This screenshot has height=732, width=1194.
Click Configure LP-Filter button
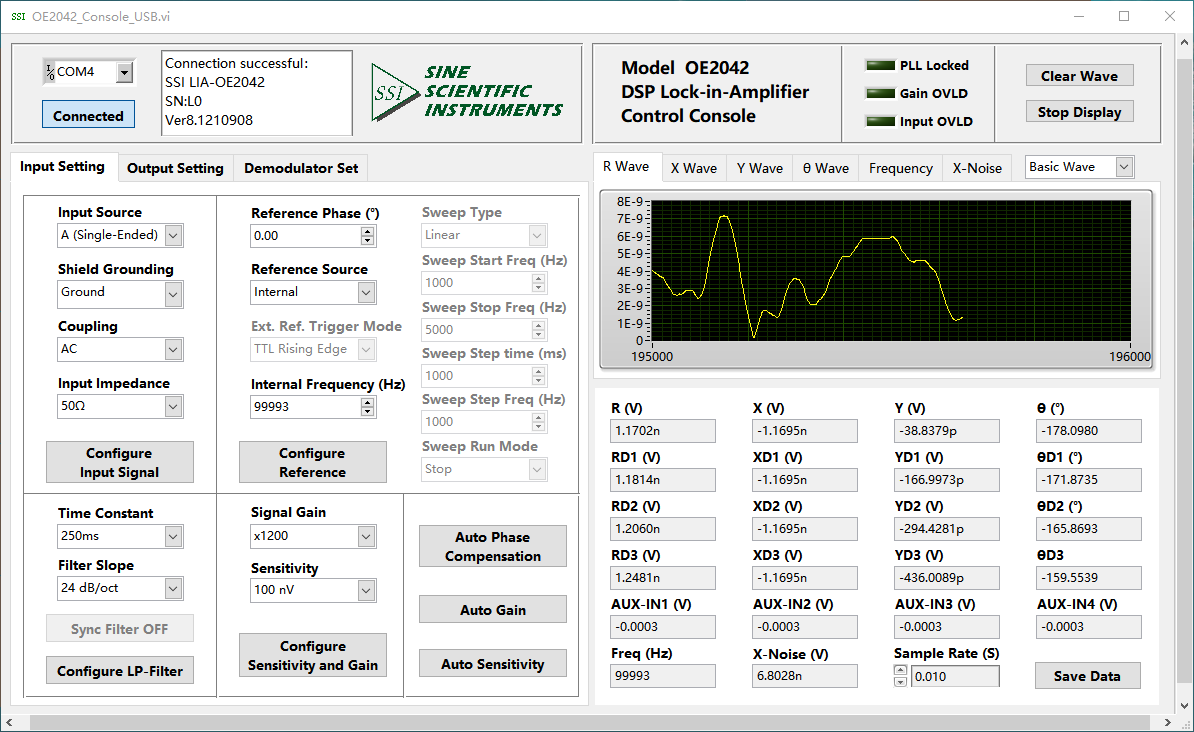(120, 671)
